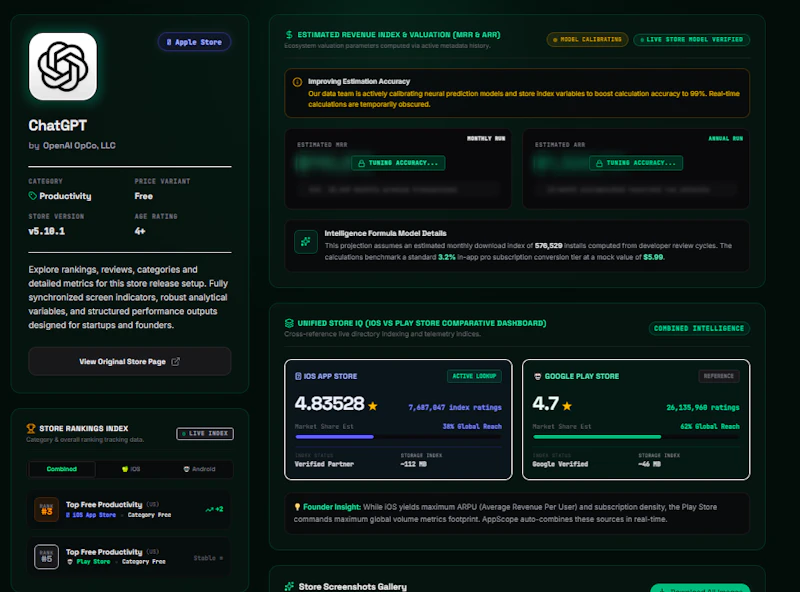
Task: Click the Tuning Accuracy lock on Estimated MRR
Action: [398, 163]
